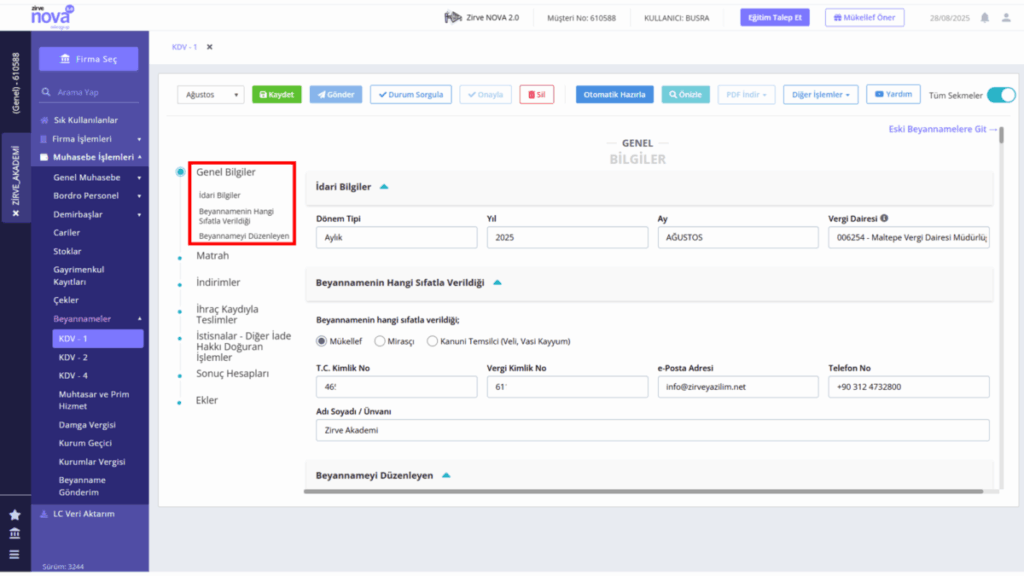Open notifications bell icon
Screen dimensions: 1024x576
pyautogui.click(x=985, y=18)
